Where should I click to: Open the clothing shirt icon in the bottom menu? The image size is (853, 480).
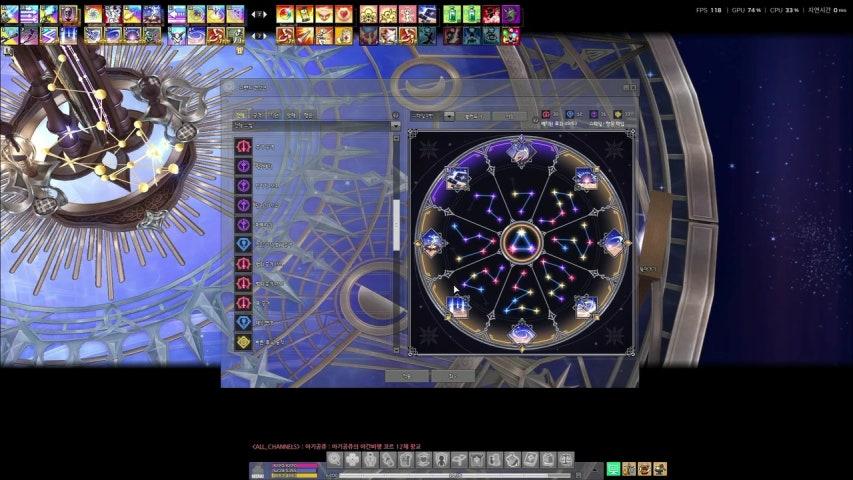pyautogui.click(x=406, y=460)
